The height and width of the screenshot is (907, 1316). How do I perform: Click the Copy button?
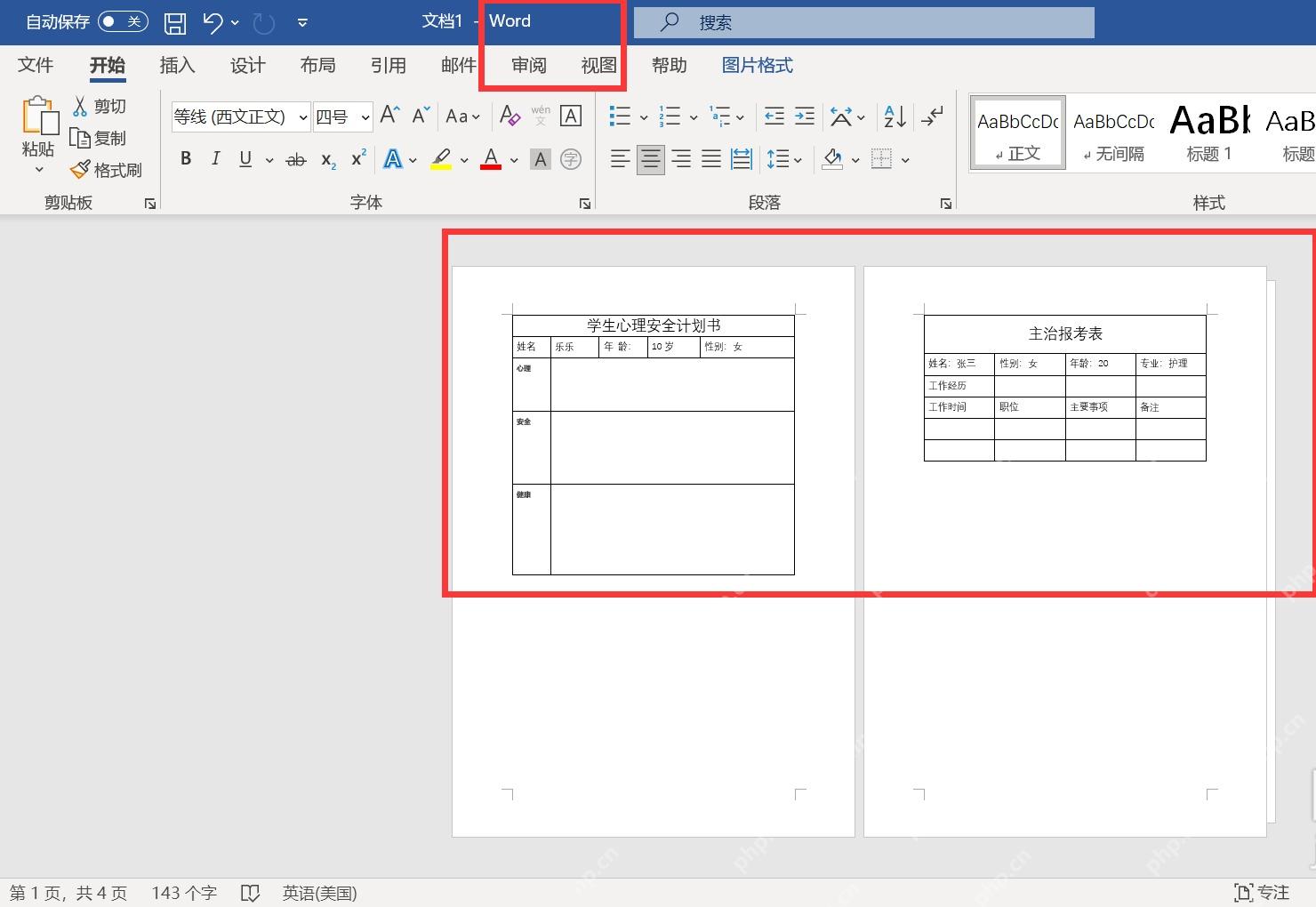pyautogui.click(x=99, y=138)
